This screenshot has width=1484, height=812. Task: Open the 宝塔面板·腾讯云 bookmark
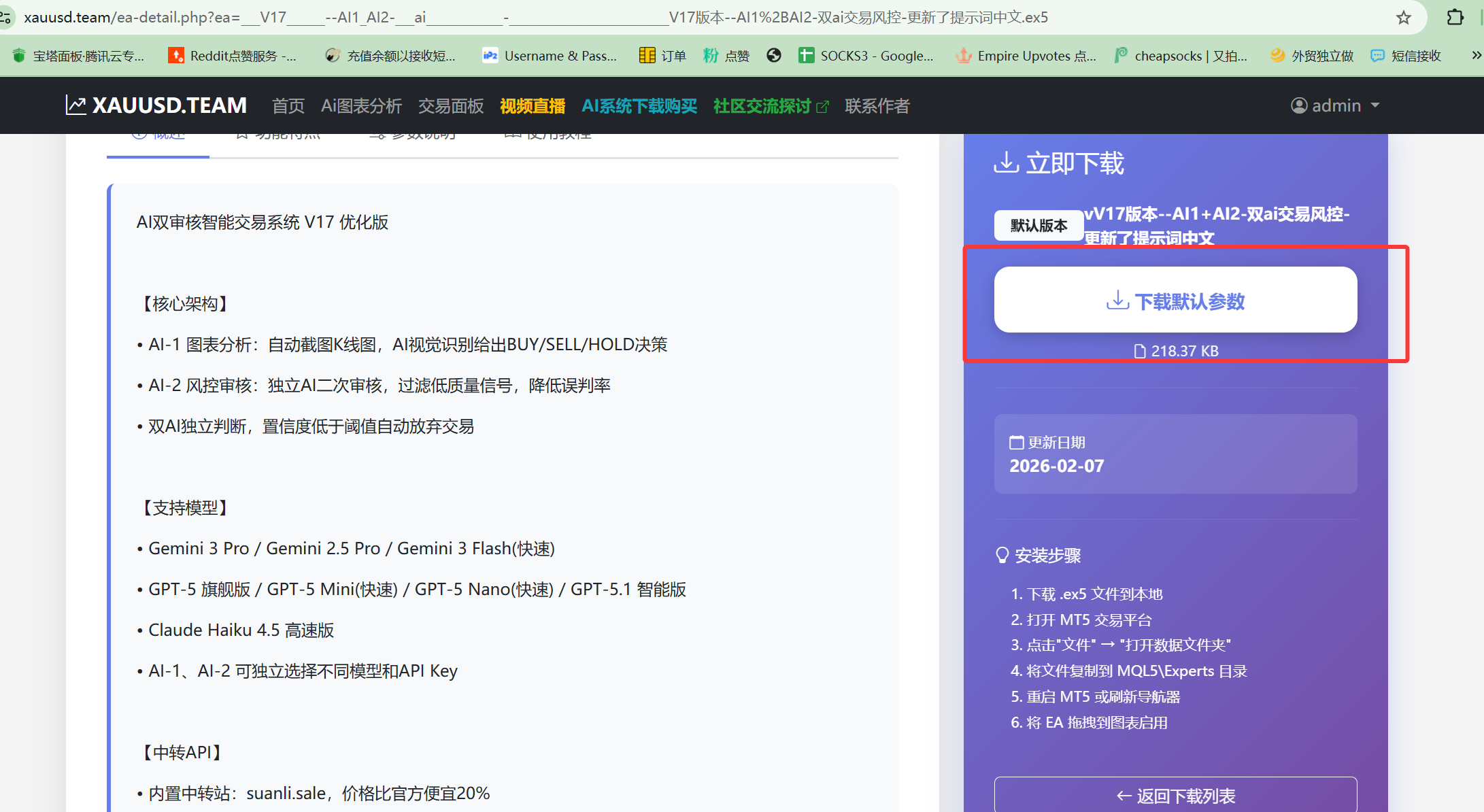coord(78,56)
